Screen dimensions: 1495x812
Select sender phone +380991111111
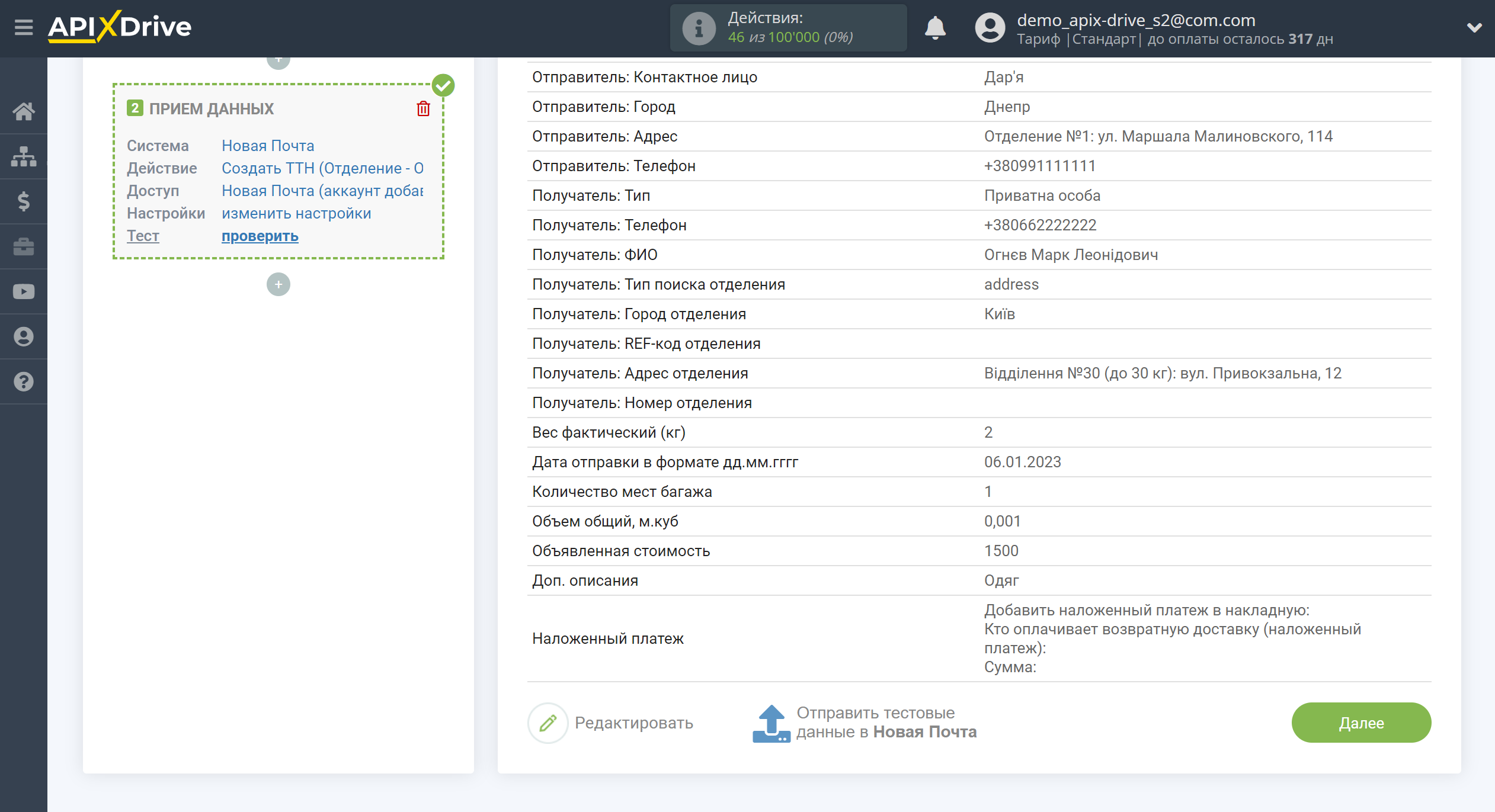[x=1040, y=166]
